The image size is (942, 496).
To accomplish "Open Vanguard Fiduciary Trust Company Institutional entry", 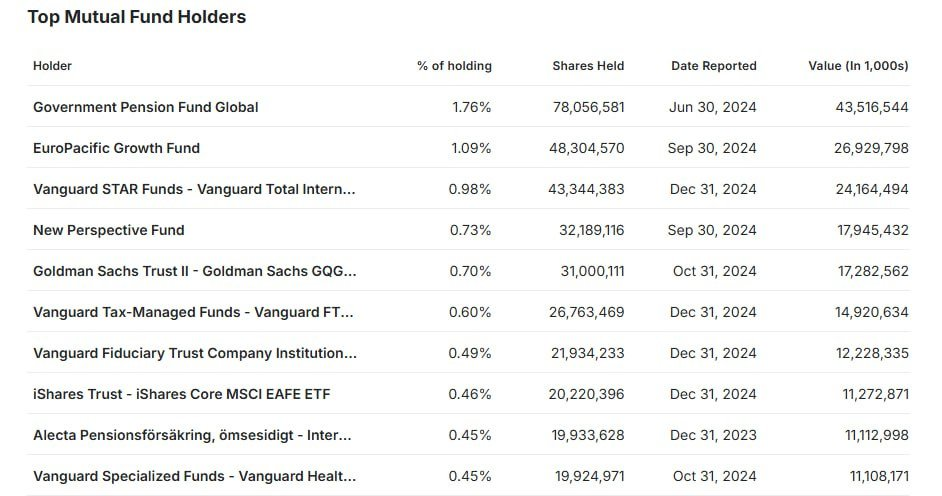I will (x=194, y=353).
